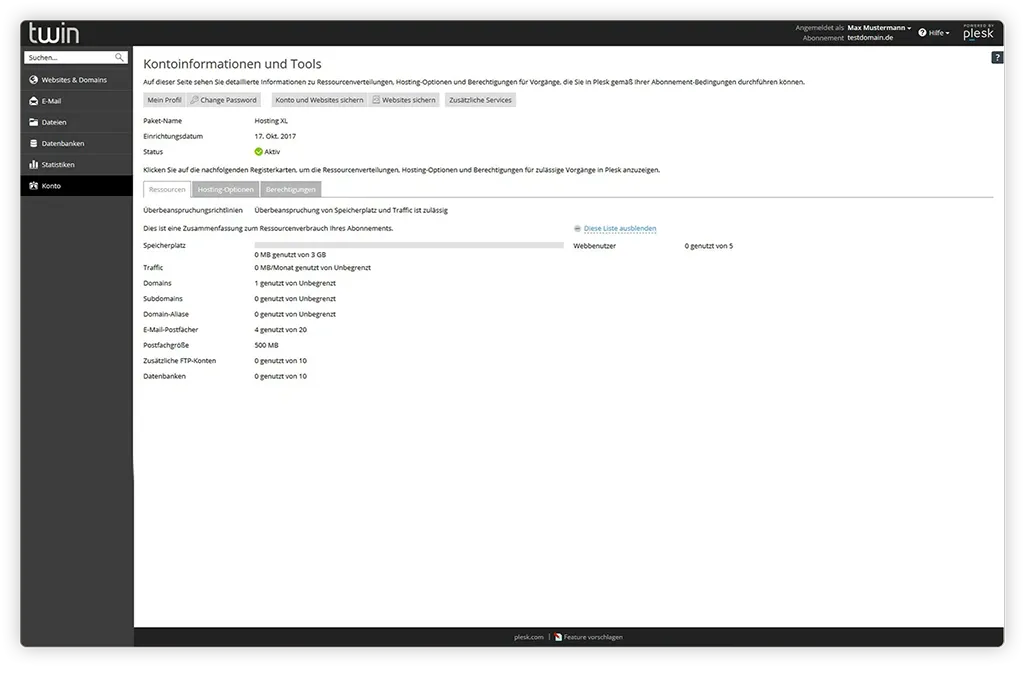Click the twin logo

(54, 33)
